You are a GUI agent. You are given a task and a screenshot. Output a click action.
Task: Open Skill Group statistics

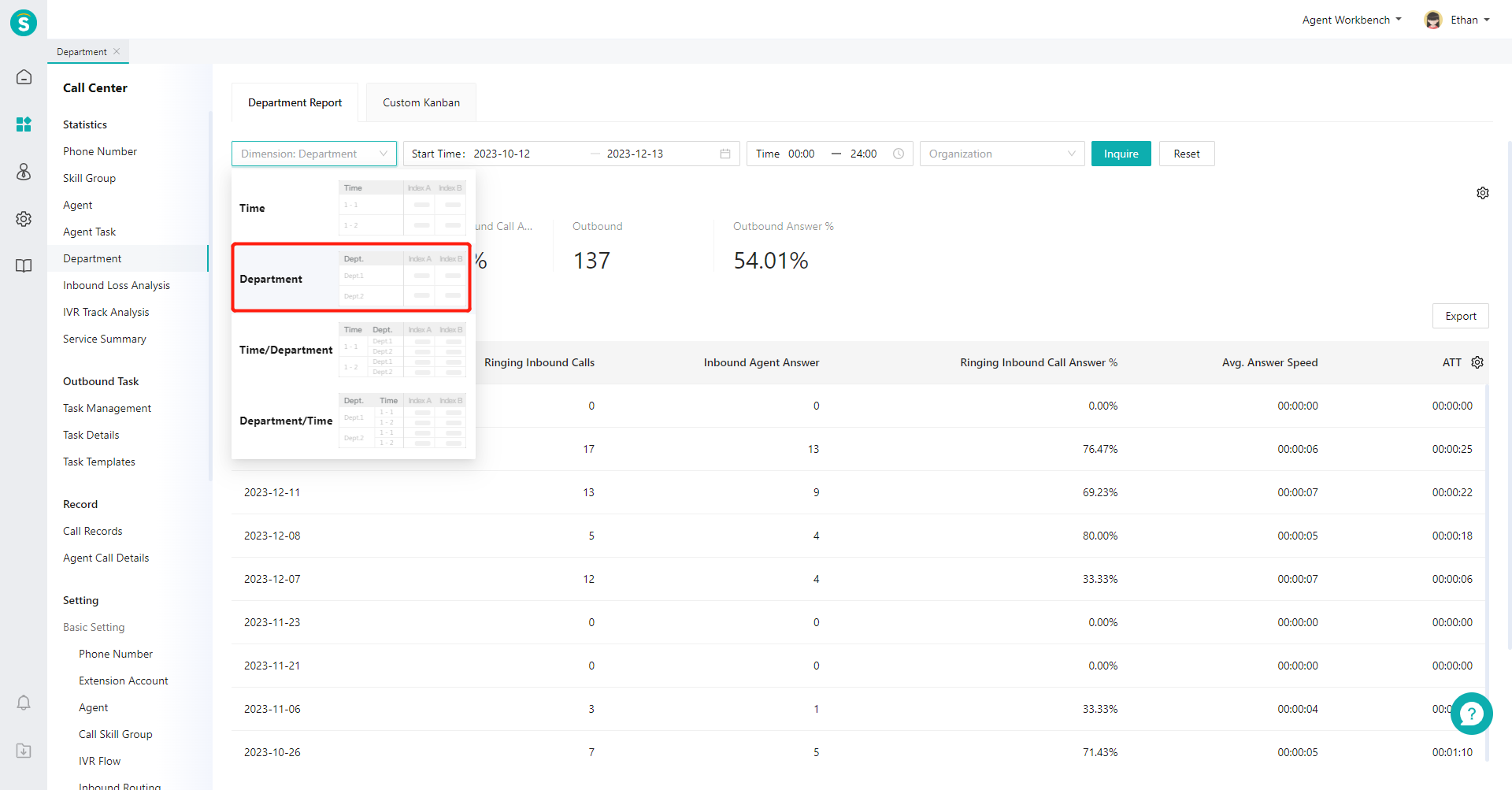[89, 178]
